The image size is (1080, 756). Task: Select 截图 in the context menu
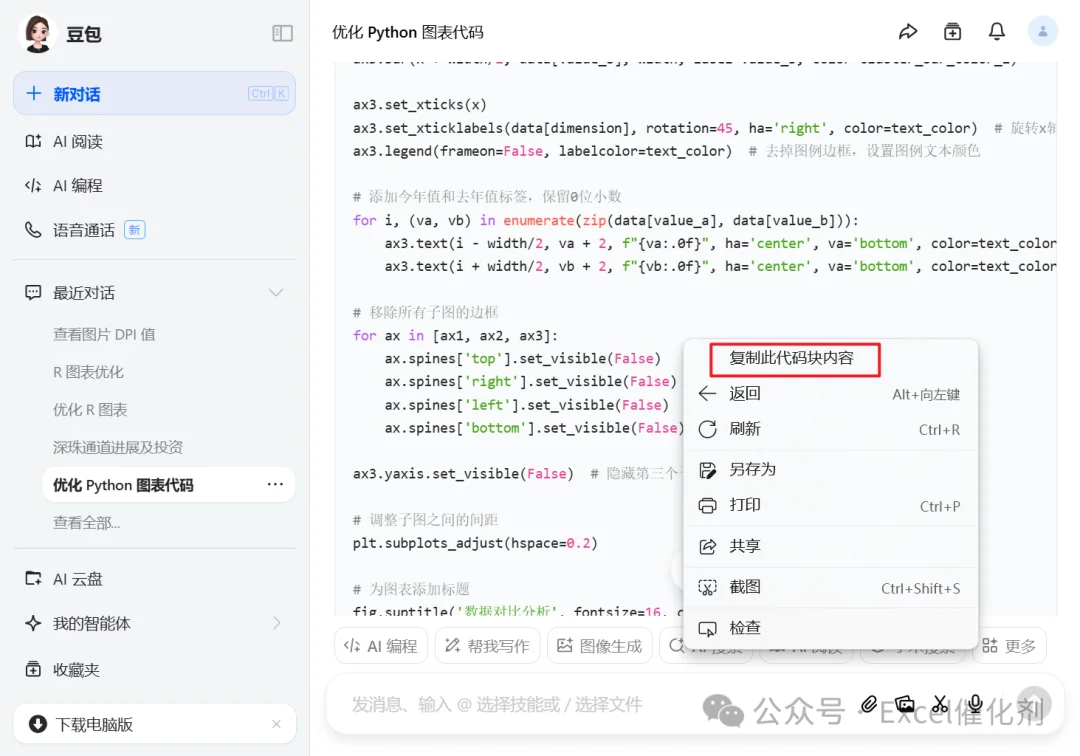coord(831,587)
